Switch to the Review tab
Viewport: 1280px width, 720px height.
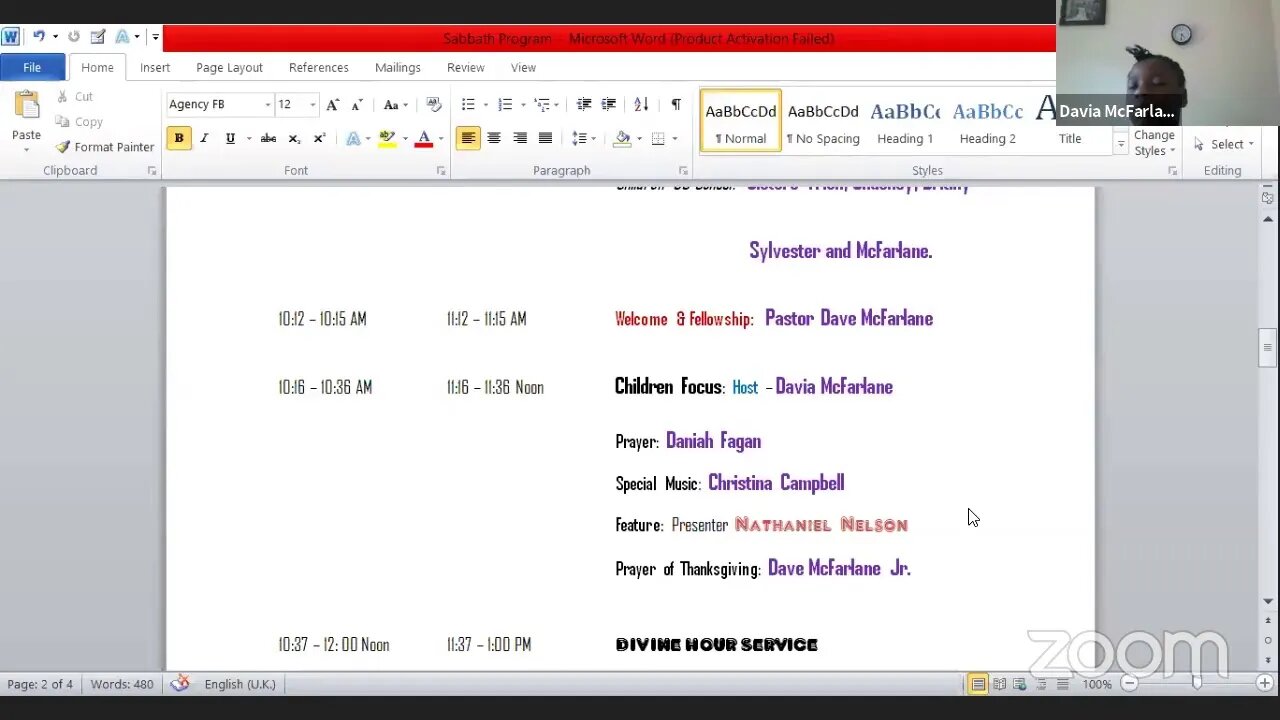click(x=466, y=67)
